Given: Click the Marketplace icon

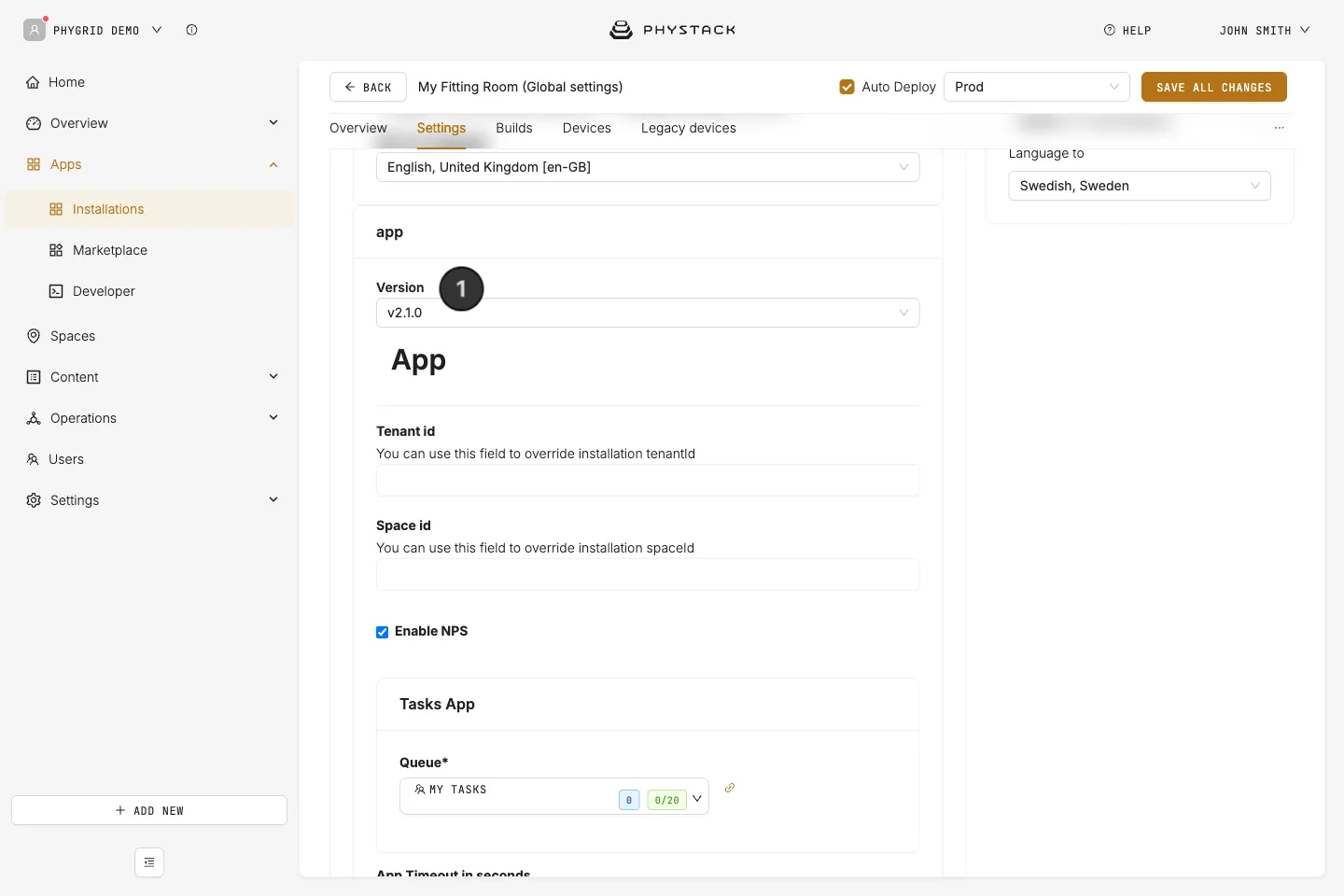Looking at the screenshot, I should [x=56, y=250].
